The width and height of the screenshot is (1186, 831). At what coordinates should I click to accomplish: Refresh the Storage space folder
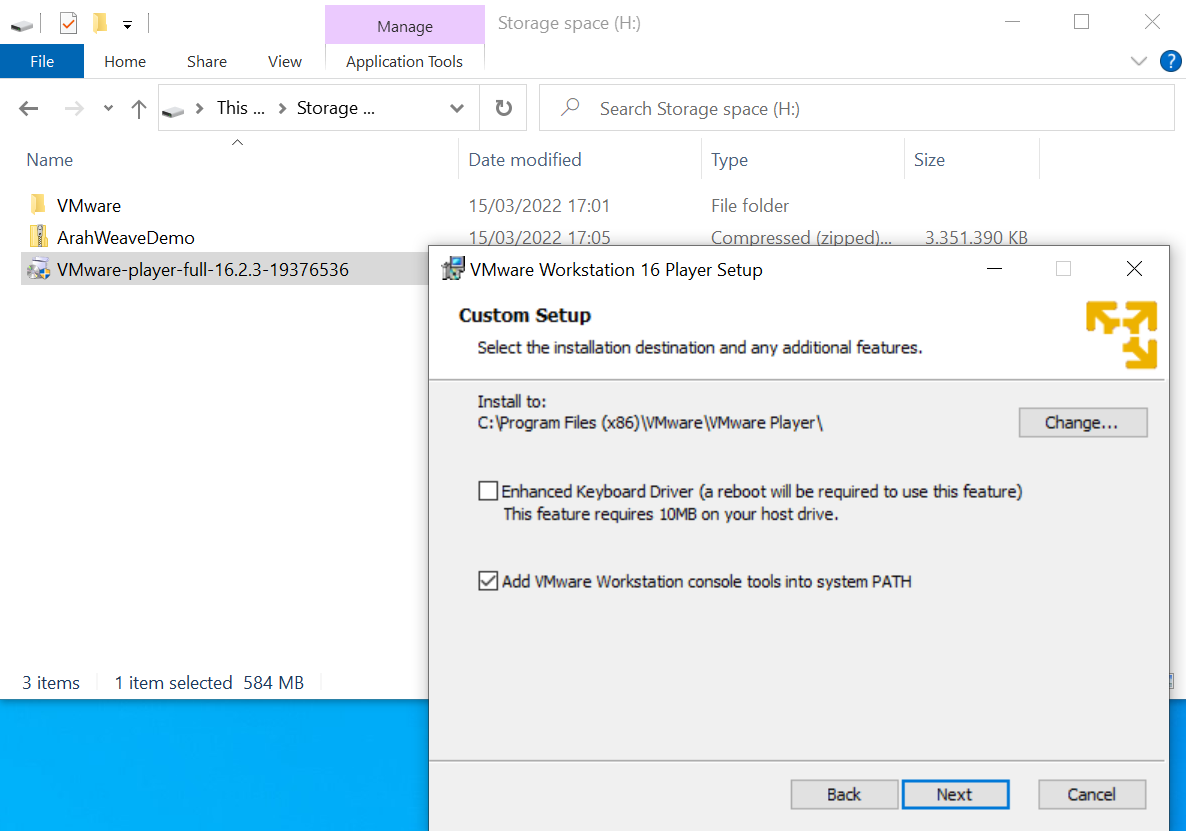pyautogui.click(x=503, y=108)
